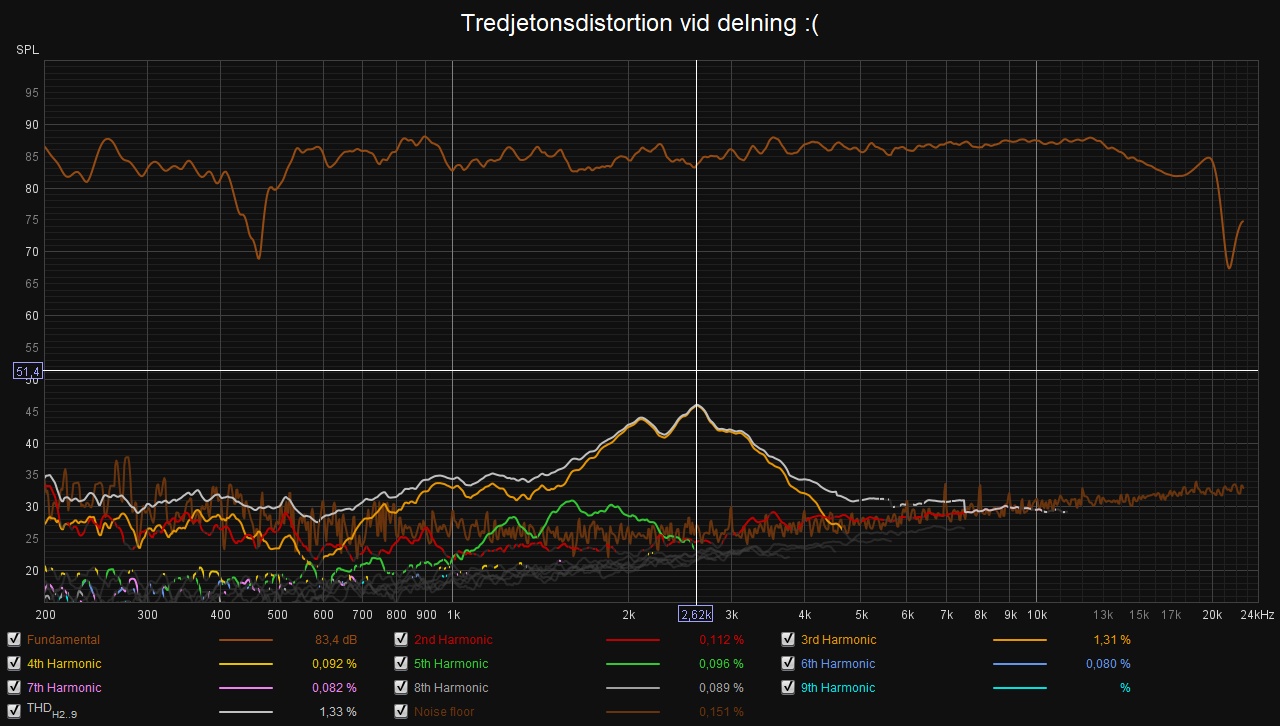Toggle the Fundamental trace checkbox

[14, 640]
